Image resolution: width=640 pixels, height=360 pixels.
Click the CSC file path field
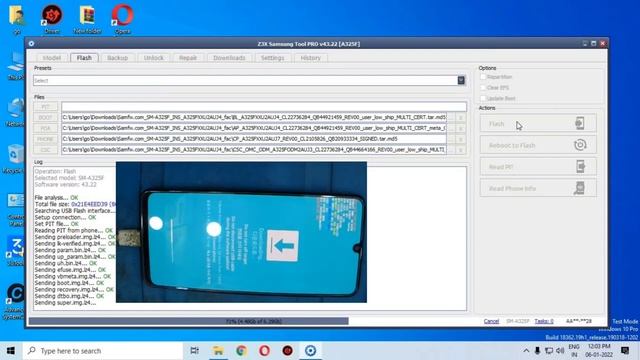254,150
